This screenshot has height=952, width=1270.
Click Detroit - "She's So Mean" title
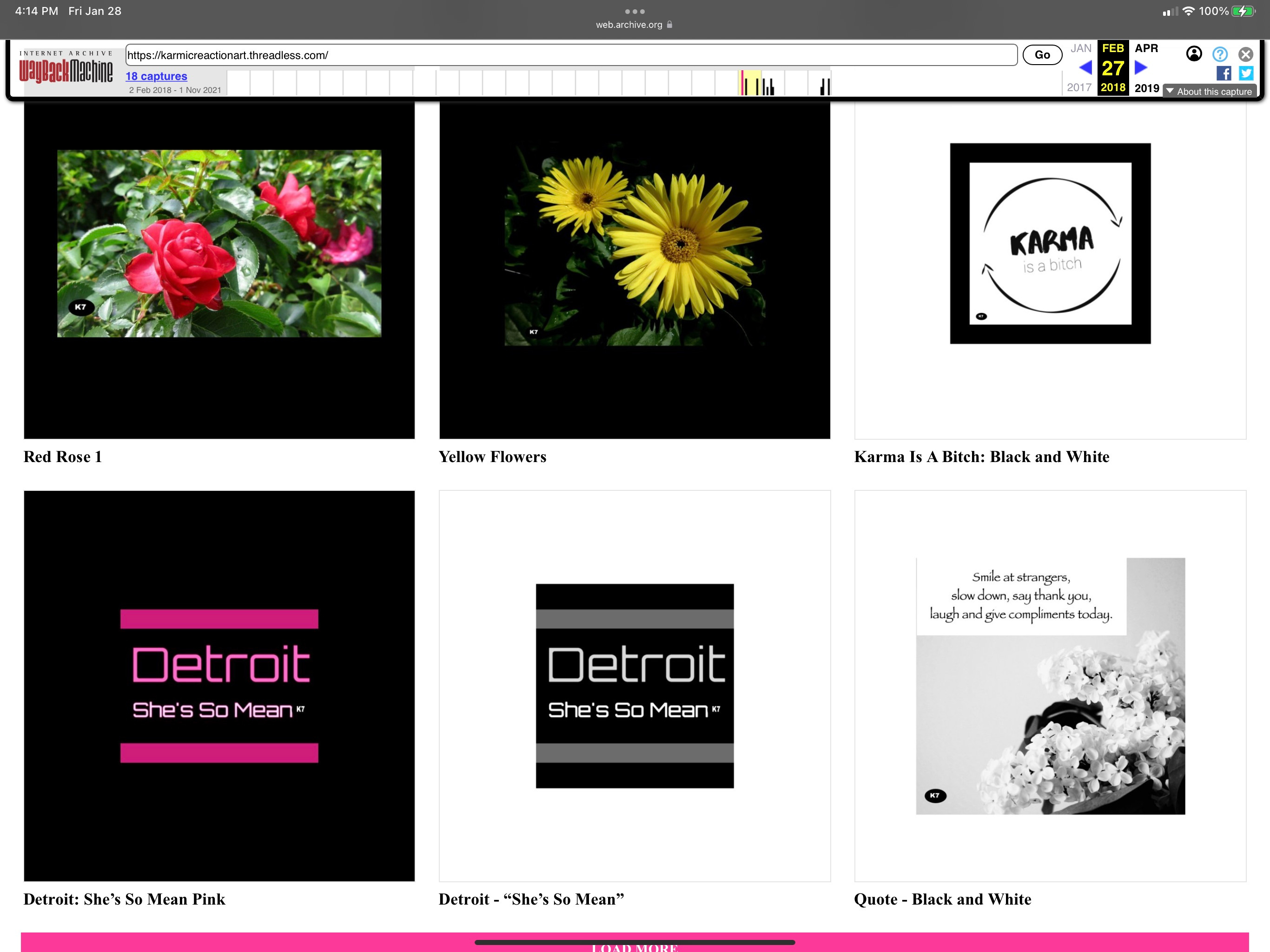531,899
